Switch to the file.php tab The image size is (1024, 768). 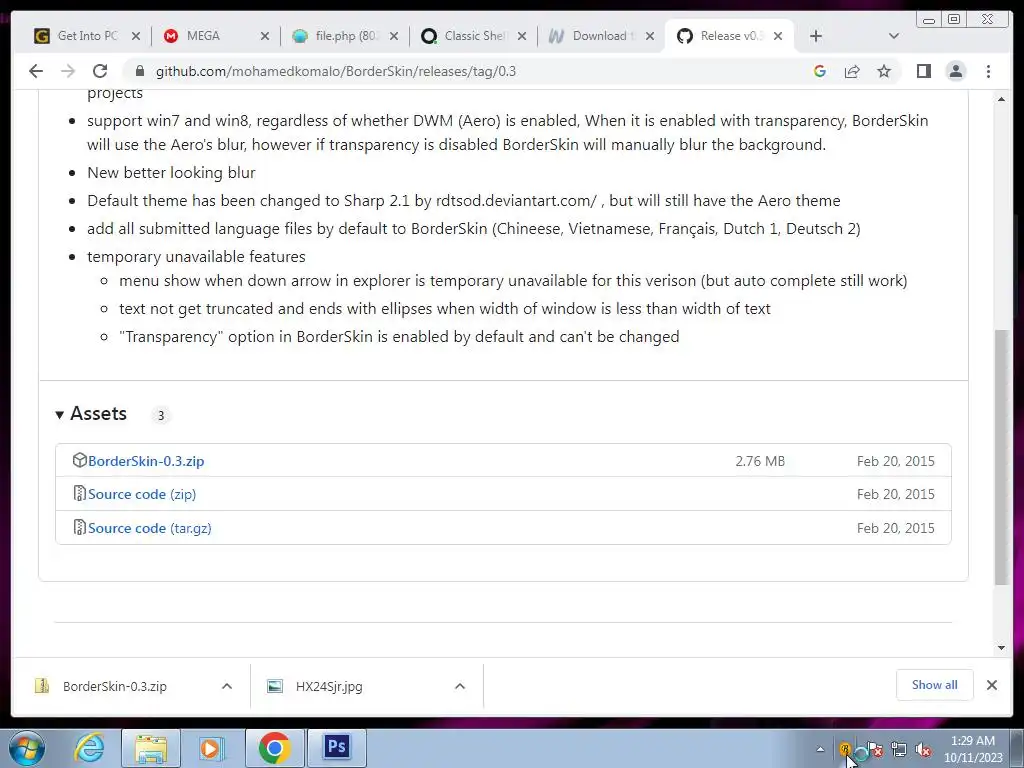coord(345,36)
